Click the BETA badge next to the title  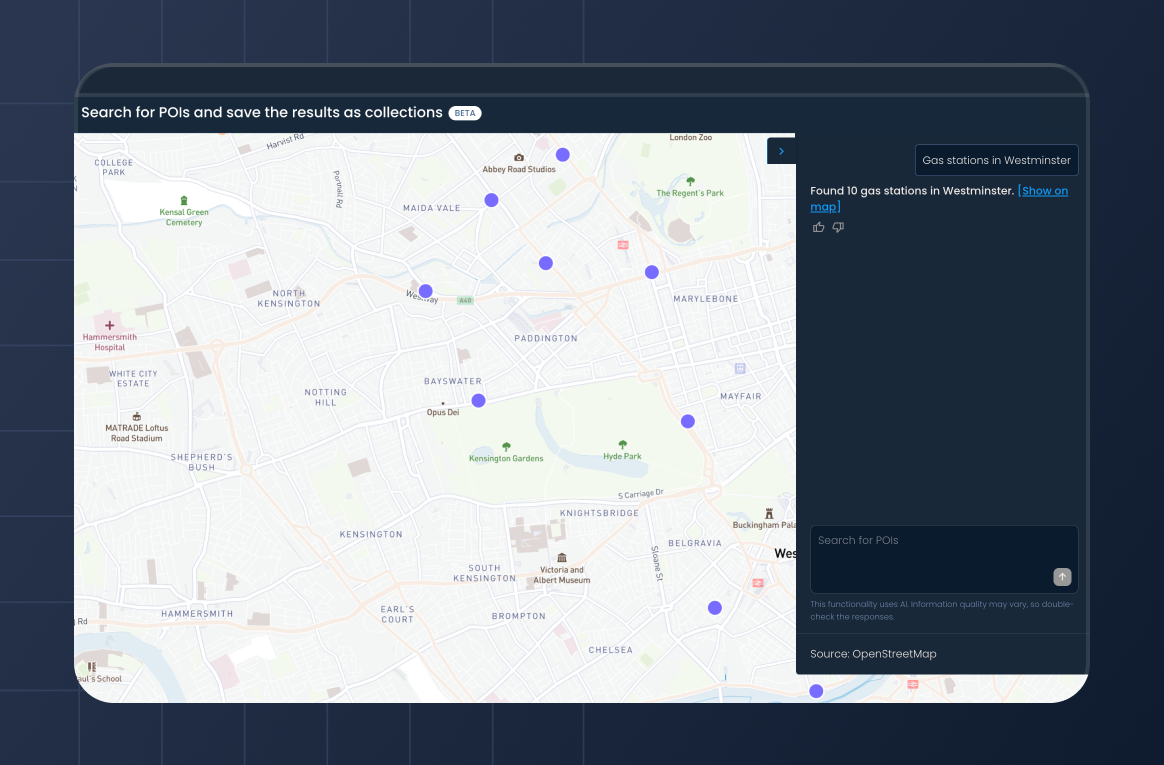(x=465, y=114)
